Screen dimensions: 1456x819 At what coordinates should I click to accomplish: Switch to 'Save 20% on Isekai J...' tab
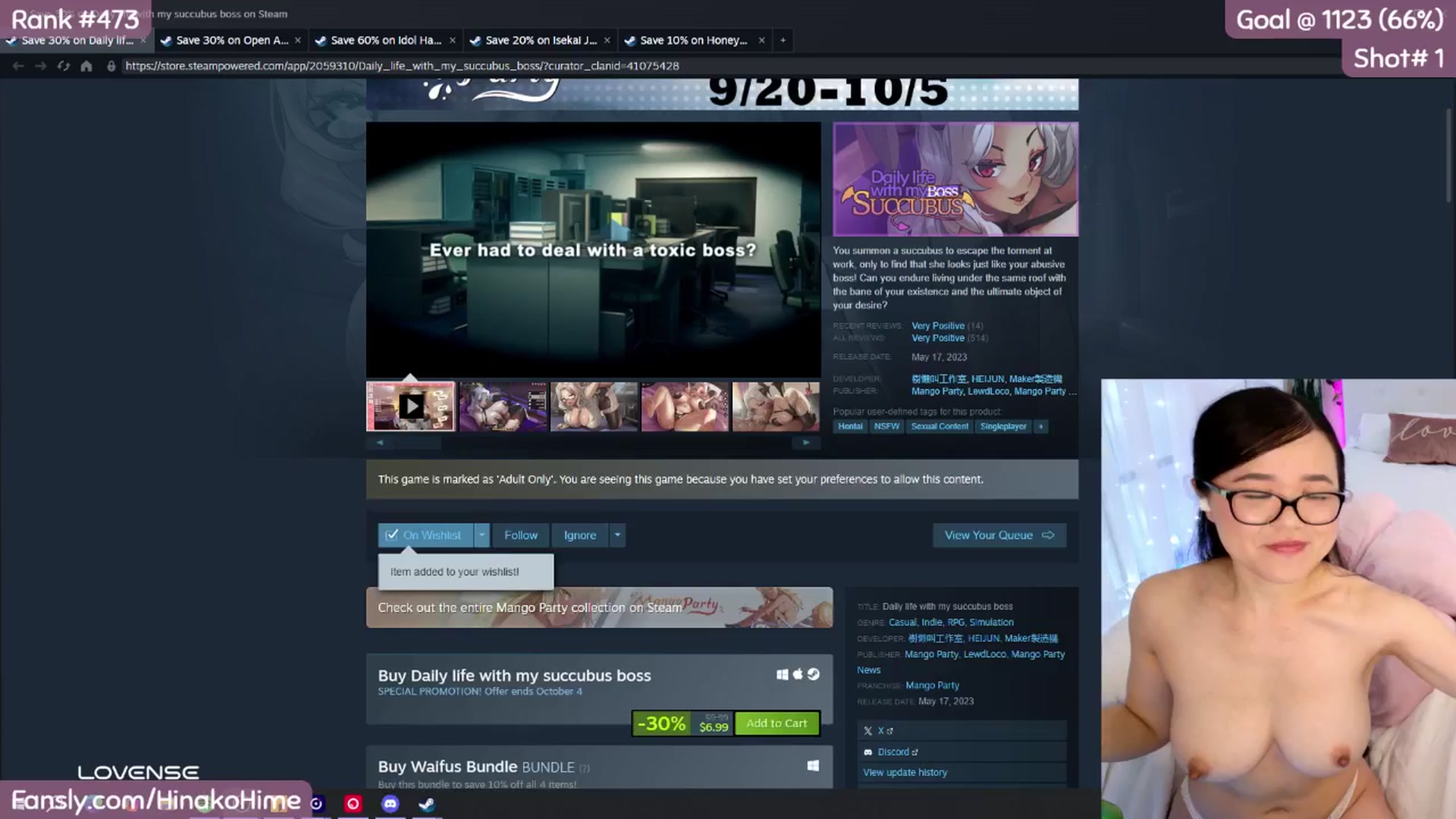tap(541, 40)
